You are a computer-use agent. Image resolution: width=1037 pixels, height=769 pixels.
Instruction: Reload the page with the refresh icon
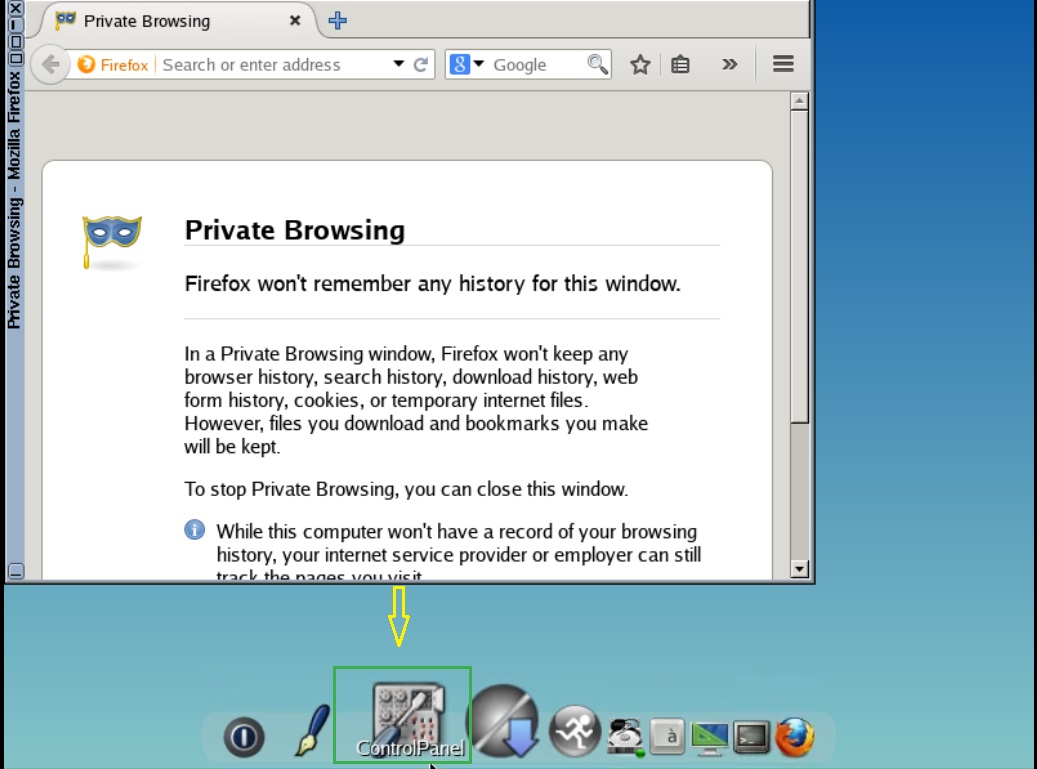[421, 65]
